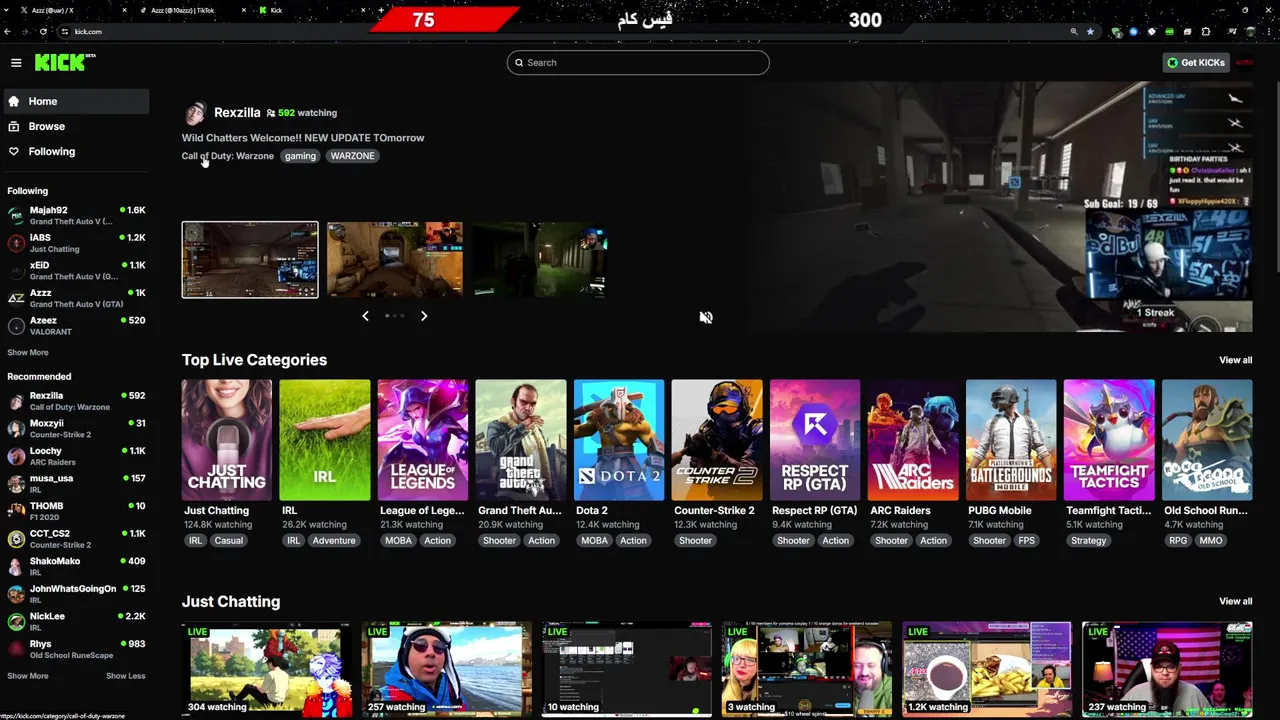The height and width of the screenshot is (720, 1280).
Task: Select third featured stream thumbnail
Action: click(540, 260)
